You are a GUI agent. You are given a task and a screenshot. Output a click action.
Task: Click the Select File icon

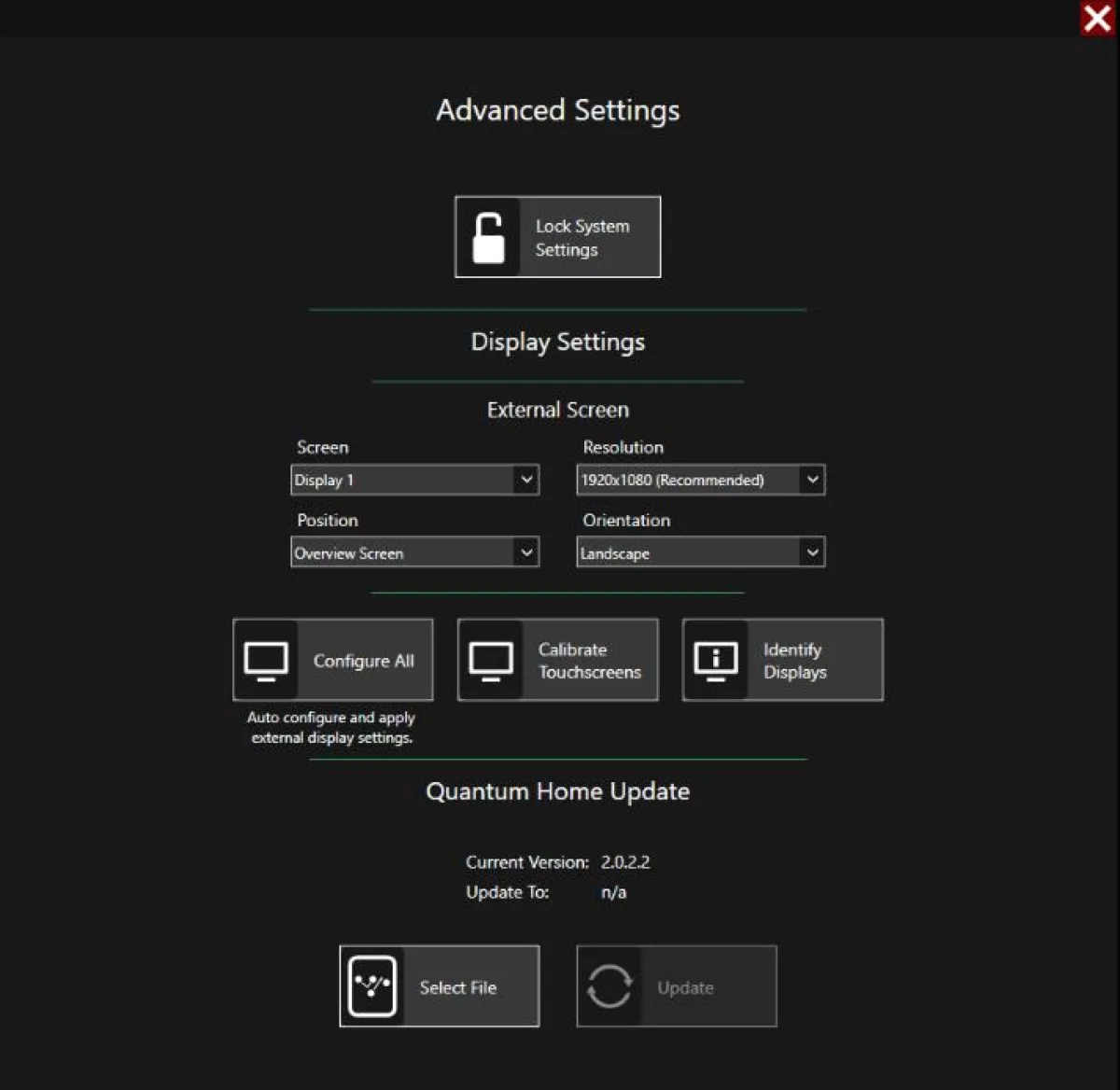(372, 986)
